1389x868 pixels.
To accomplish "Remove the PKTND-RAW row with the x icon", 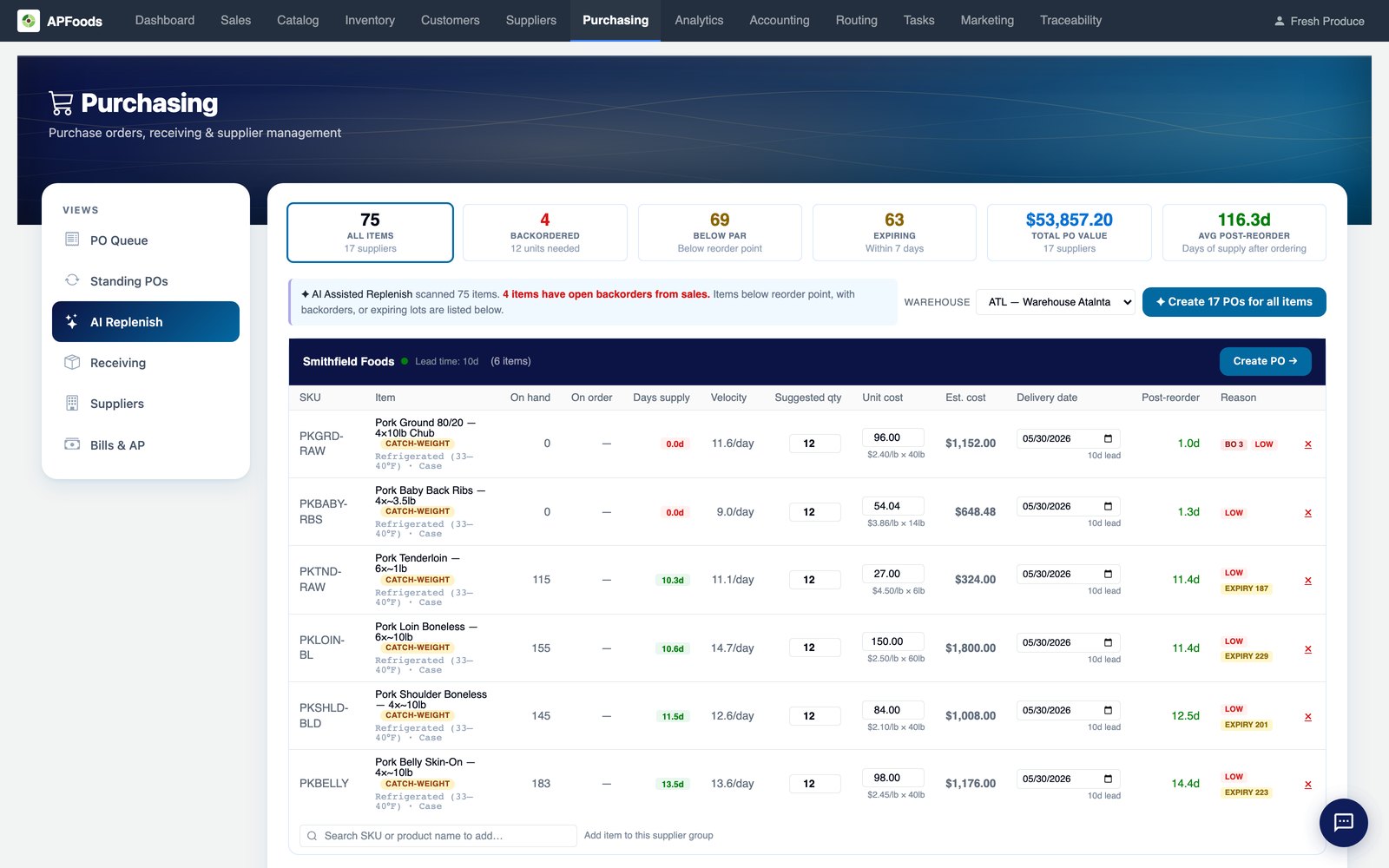I will click(1308, 581).
